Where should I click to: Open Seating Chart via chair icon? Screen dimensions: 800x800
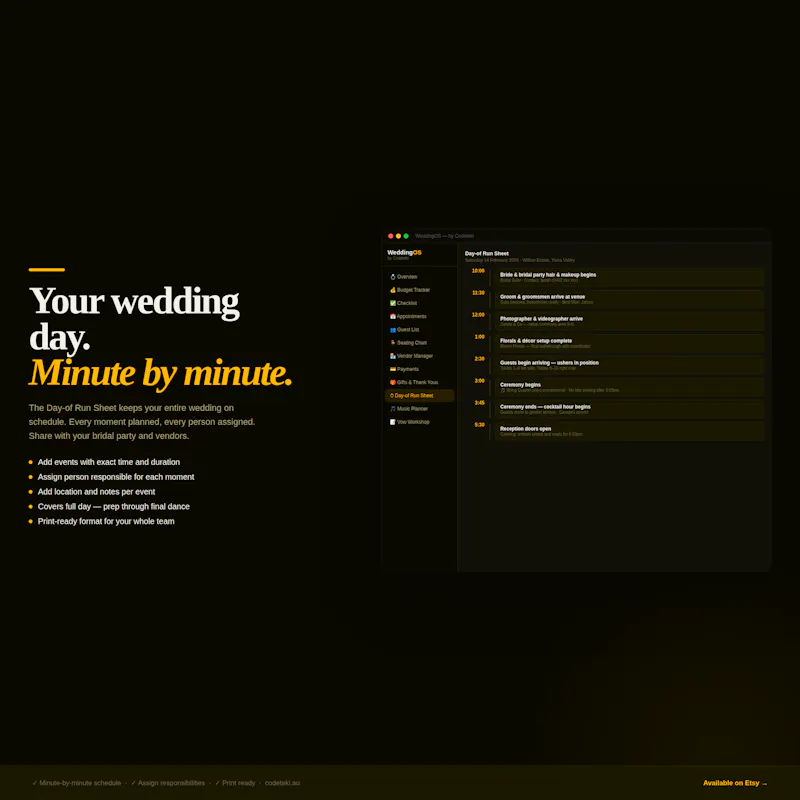click(x=392, y=343)
